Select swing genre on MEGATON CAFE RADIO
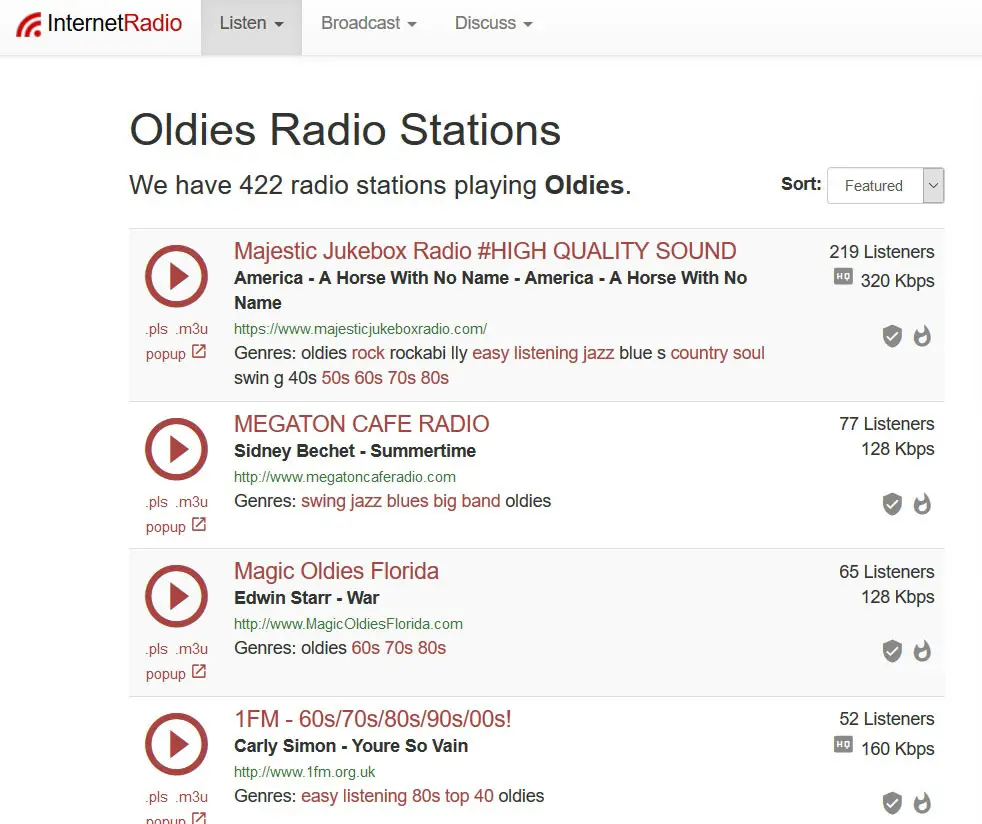Screen dimensions: 982x824 pyautogui.click(x=323, y=502)
